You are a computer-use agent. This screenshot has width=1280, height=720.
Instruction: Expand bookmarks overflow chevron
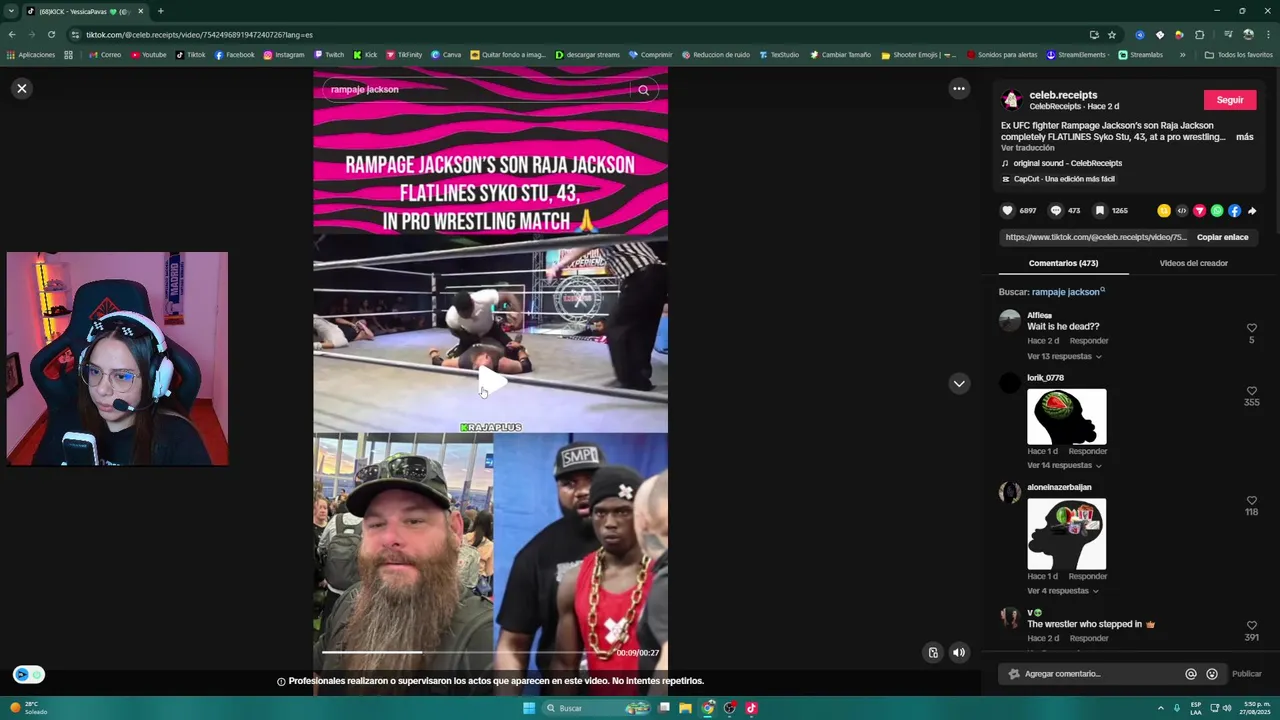[1182, 55]
